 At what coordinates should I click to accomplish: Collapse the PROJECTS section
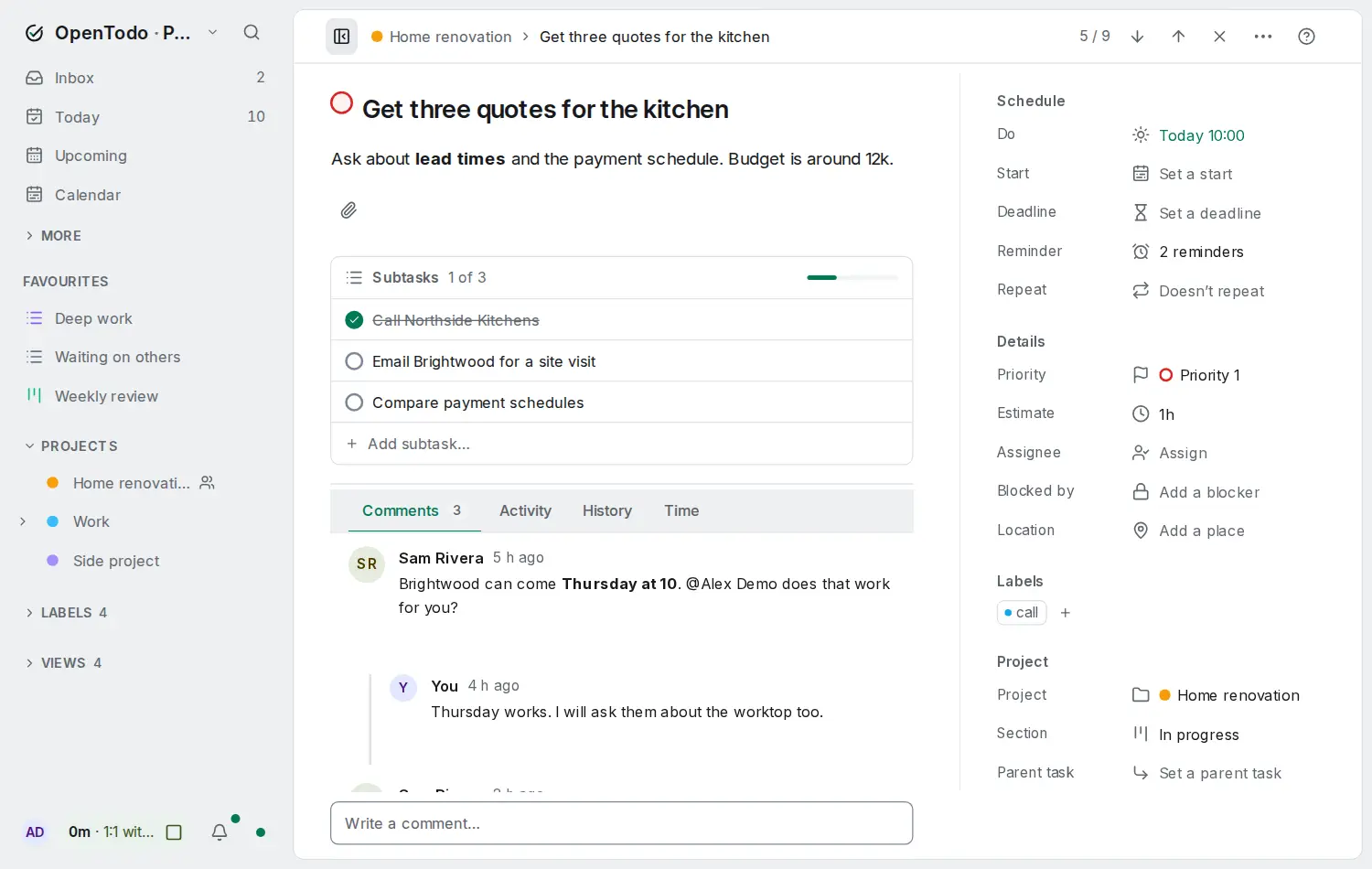(71, 446)
